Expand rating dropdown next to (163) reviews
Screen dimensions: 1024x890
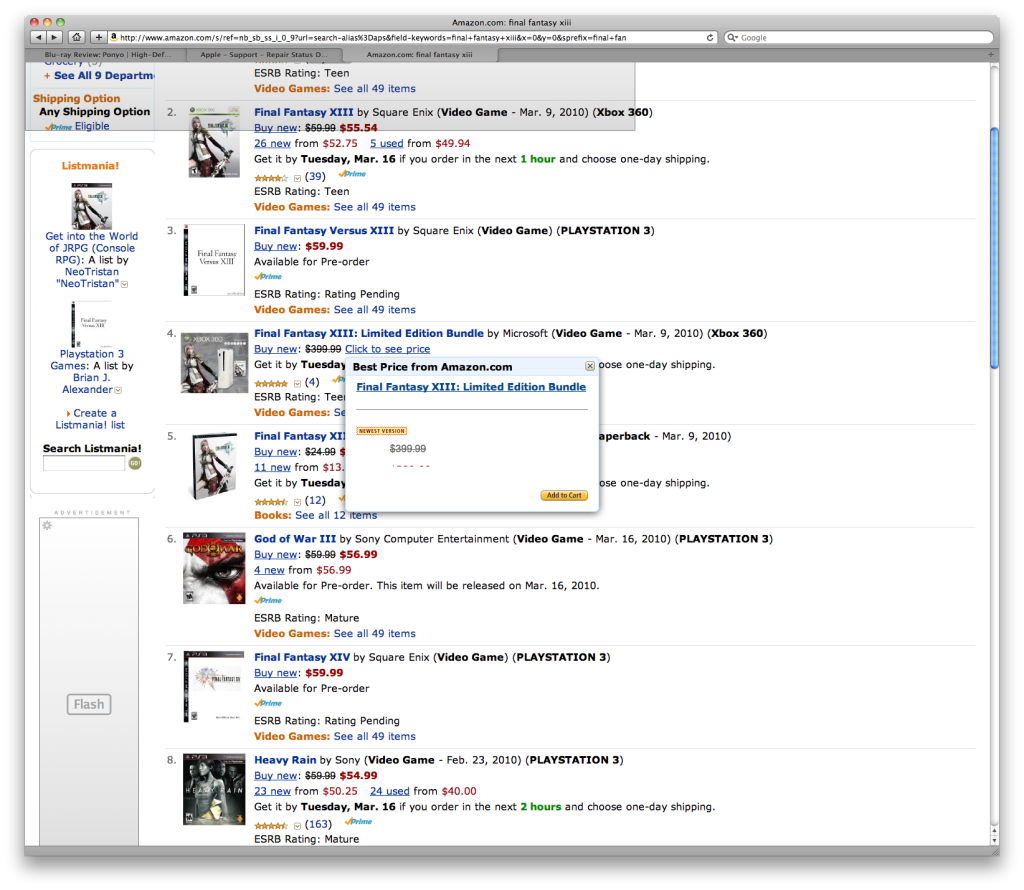click(x=297, y=825)
